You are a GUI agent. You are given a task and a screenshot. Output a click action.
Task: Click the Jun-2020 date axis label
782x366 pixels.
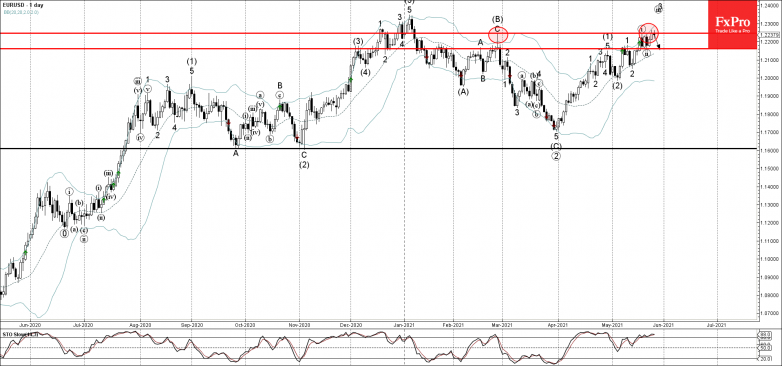[x=31, y=325]
